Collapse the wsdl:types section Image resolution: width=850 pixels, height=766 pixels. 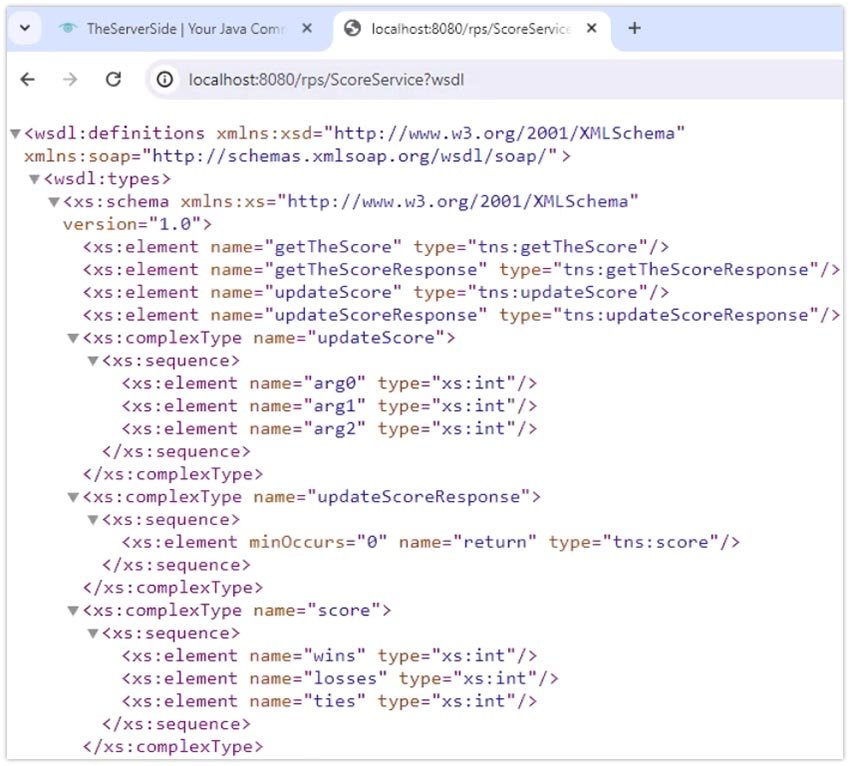click(x=36, y=178)
